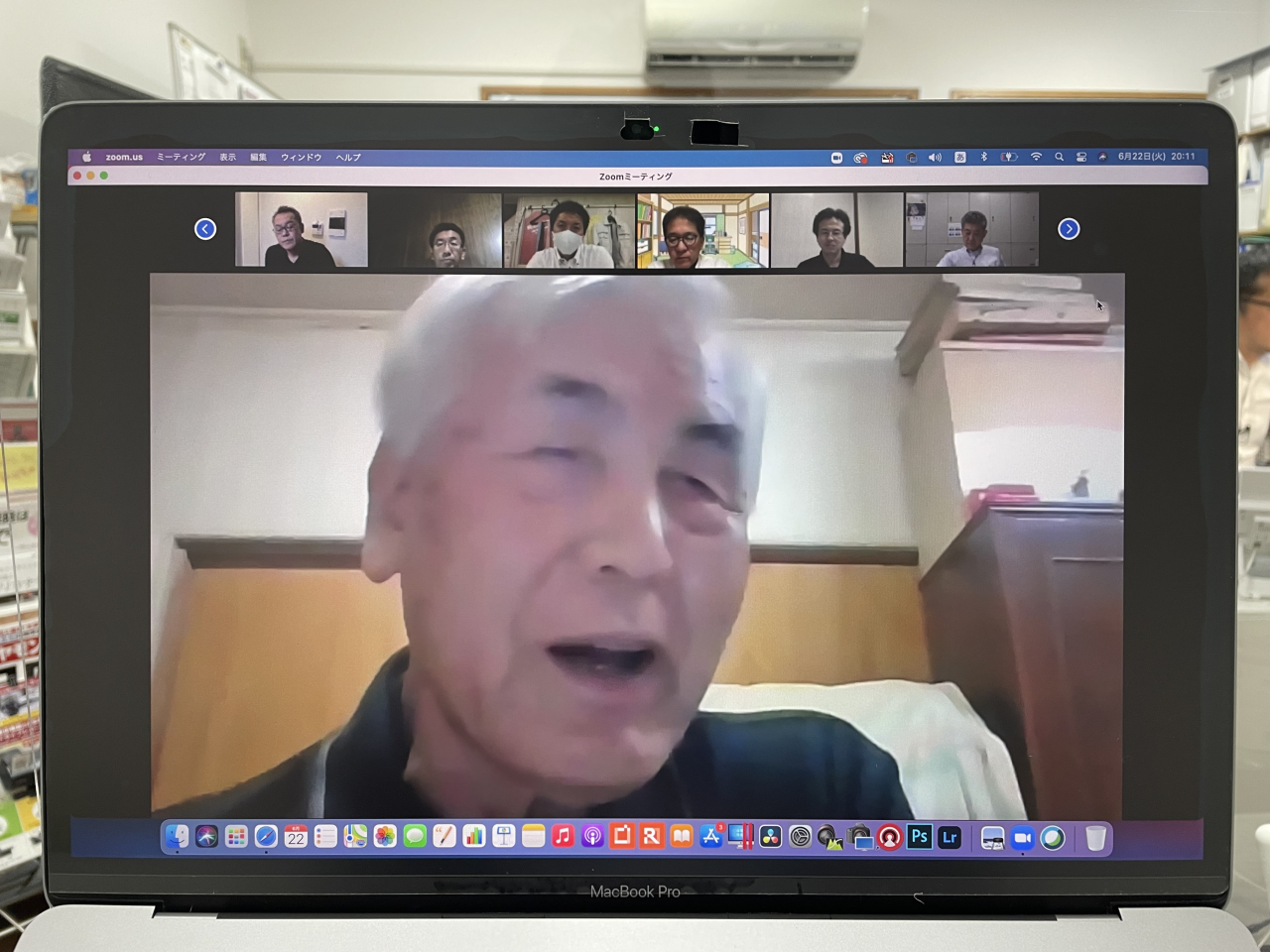Open the volume control in menu bar
The height and width of the screenshot is (952, 1270).
935,157
